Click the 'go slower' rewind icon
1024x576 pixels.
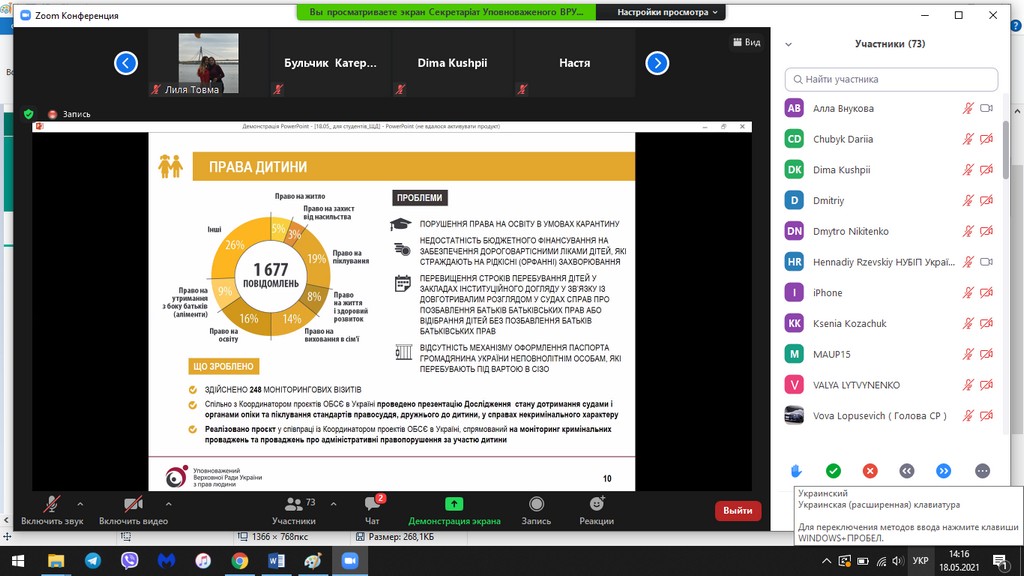coord(907,471)
